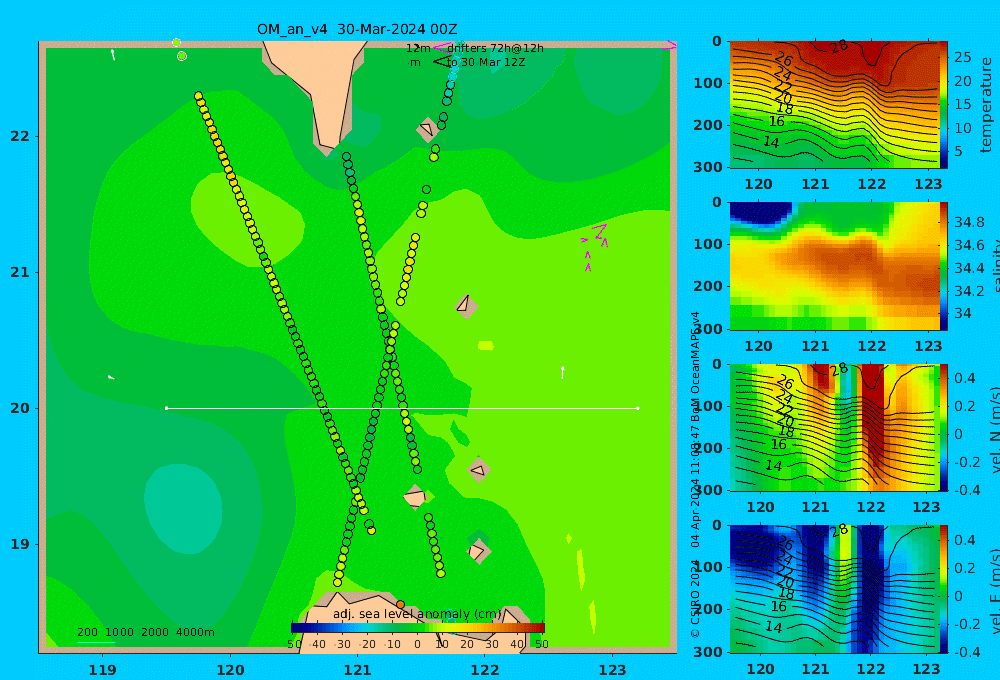Click longitude label 119 on the main map

(103, 670)
